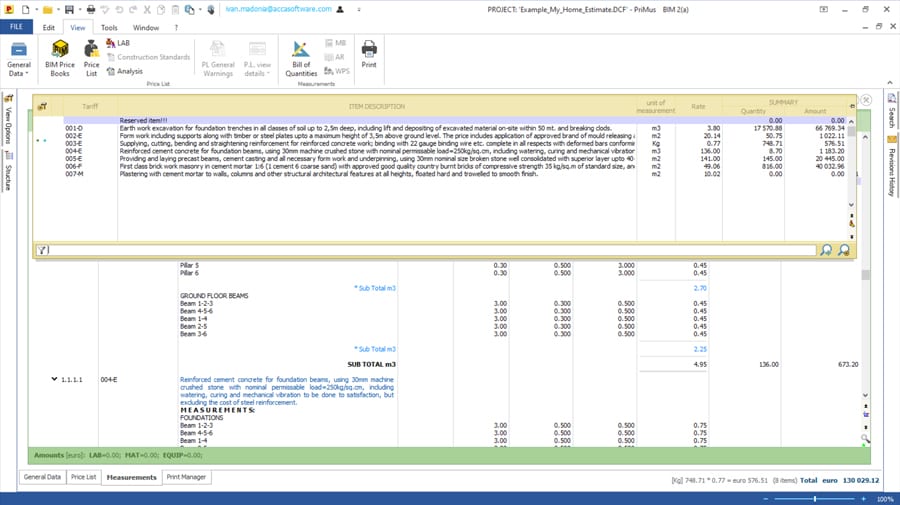Screen dimensions: 900x505
Task: Open the dropdown next to the New icon
Action: (36, 9)
